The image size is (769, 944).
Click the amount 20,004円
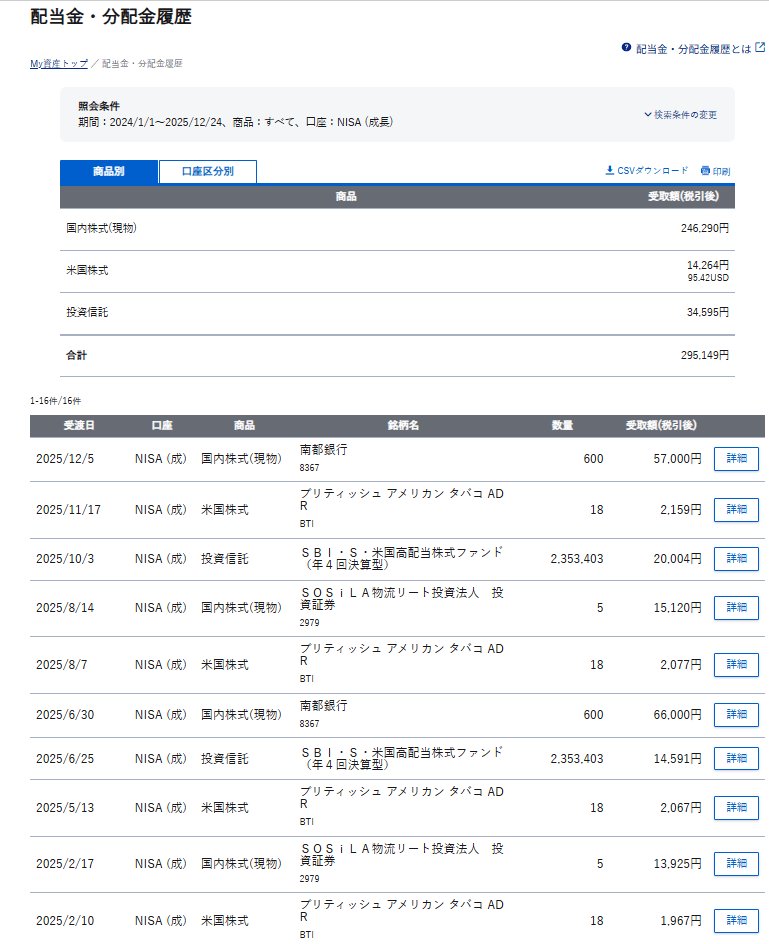pyautogui.click(x=677, y=559)
